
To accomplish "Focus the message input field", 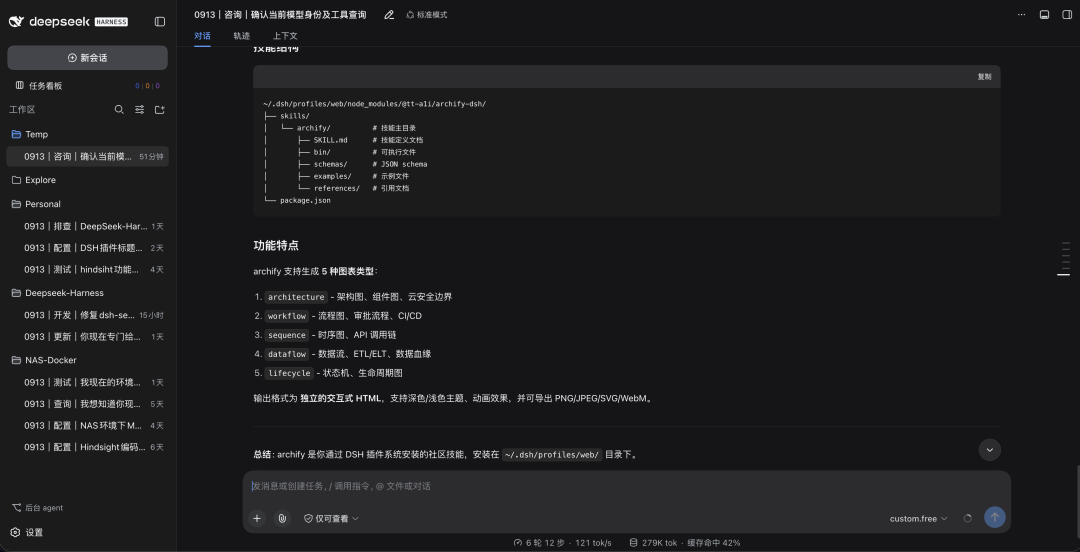I will [626, 487].
